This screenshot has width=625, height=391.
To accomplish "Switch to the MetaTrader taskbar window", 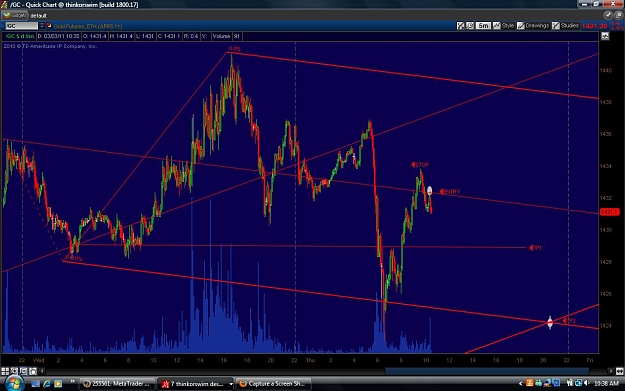I will (x=118, y=384).
